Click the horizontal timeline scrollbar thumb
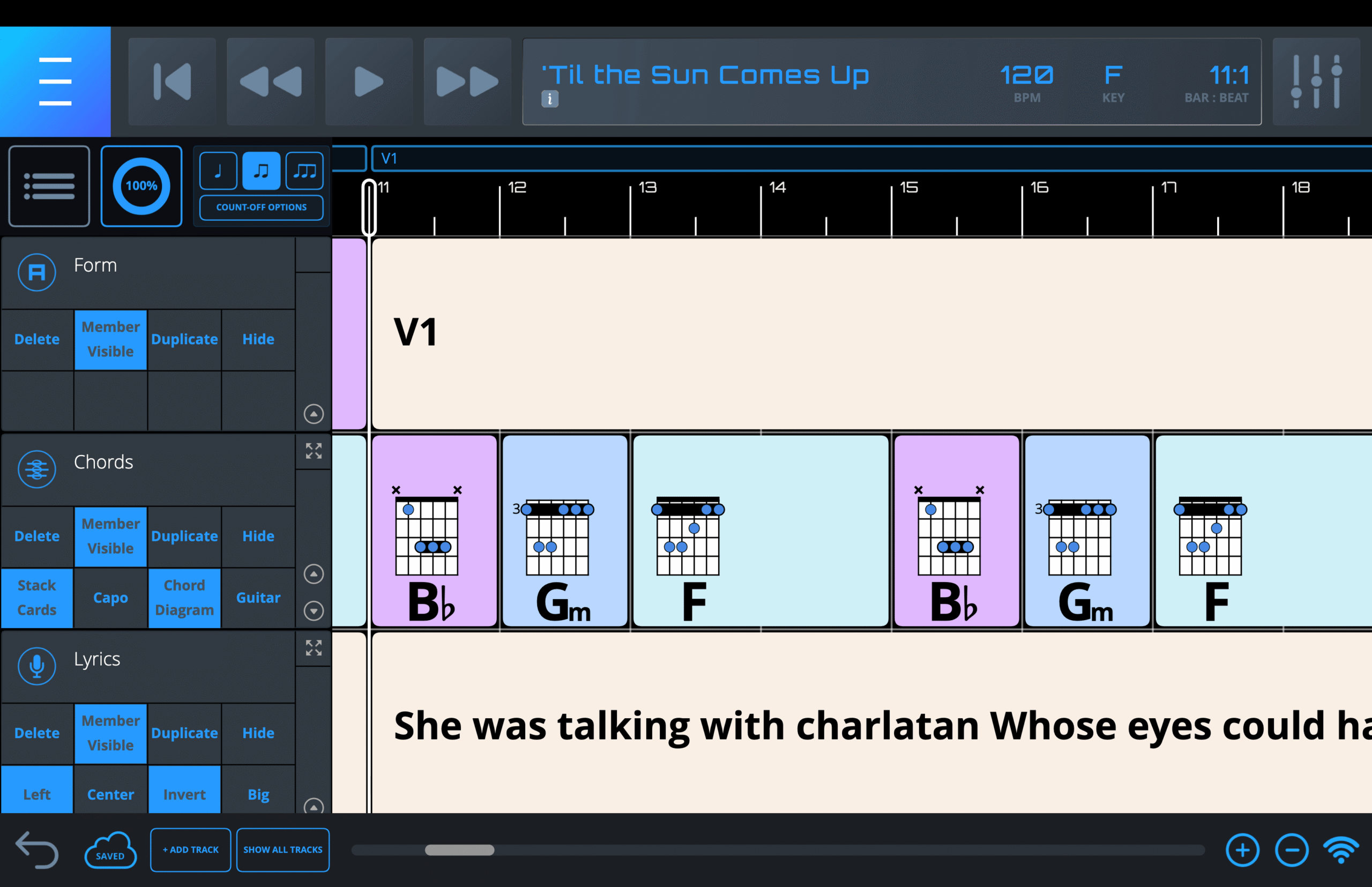 tap(460, 850)
